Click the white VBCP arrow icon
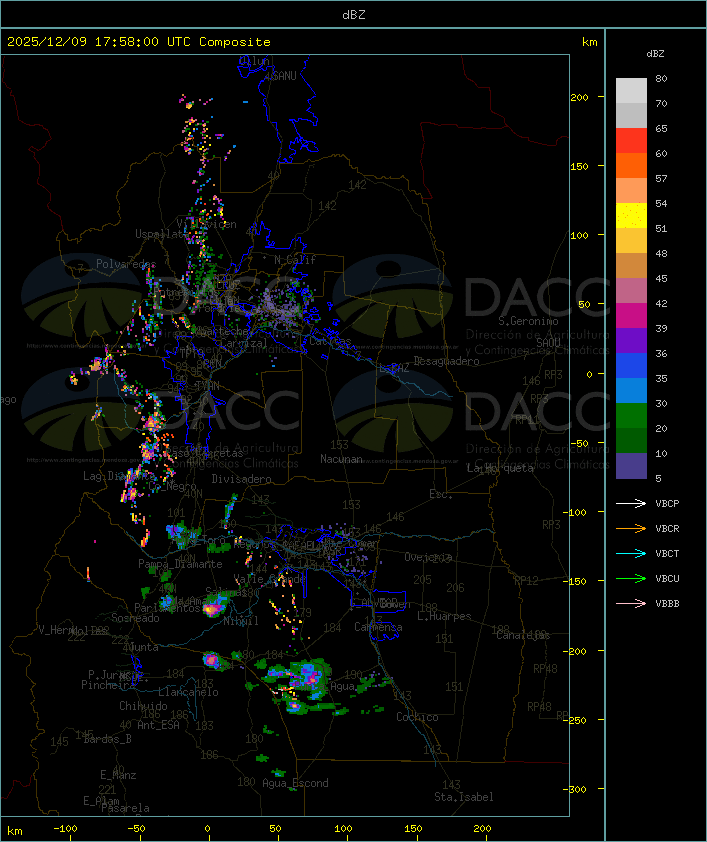Image resolution: width=707 pixels, height=842 pixels. pyautogui.click(x=631, y=503)
